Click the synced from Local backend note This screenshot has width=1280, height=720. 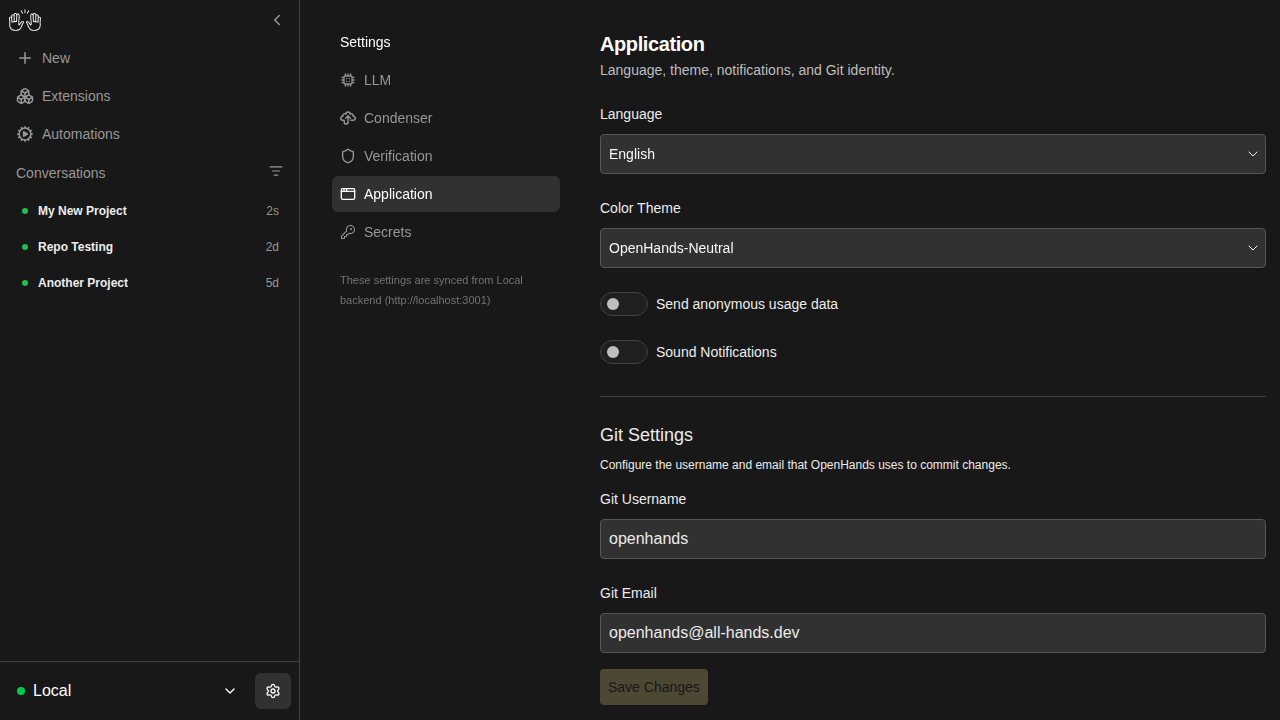click(431, 290)
